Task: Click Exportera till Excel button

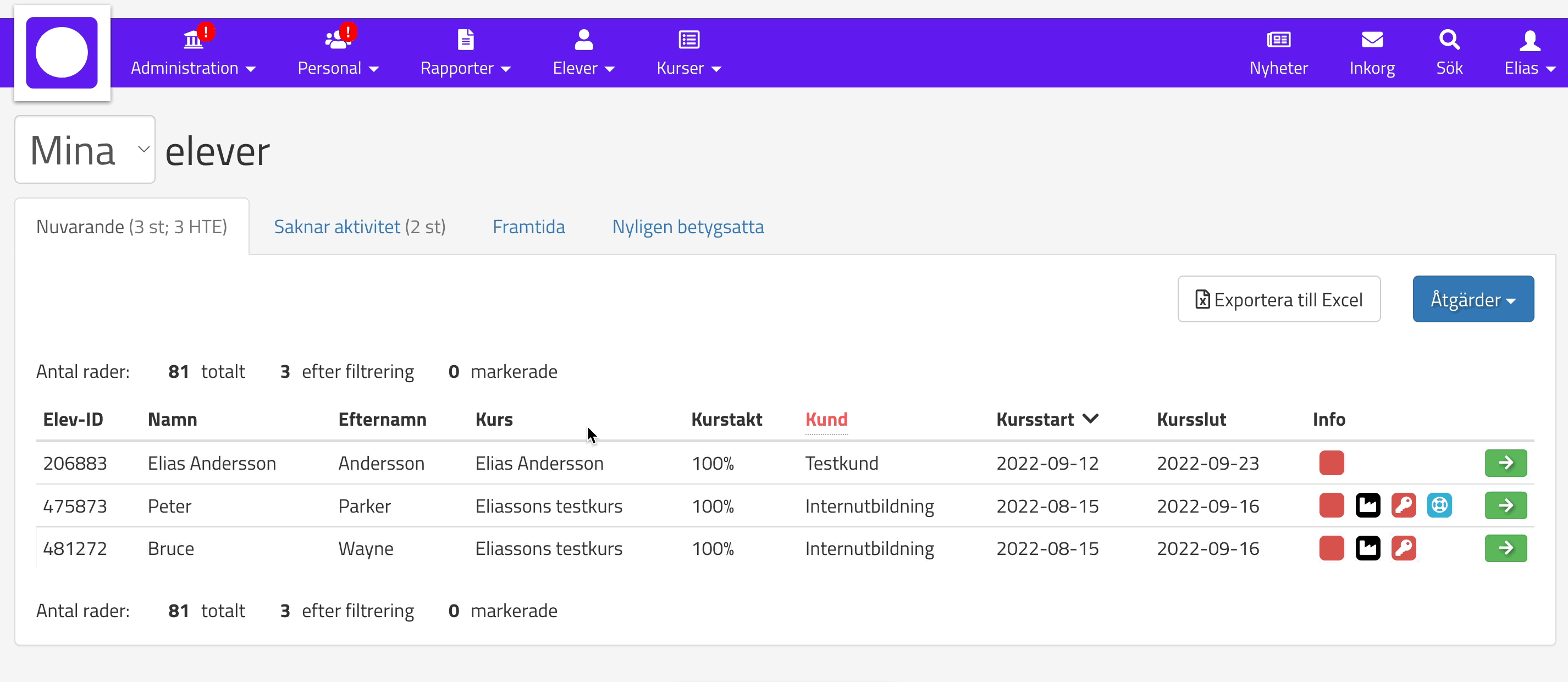Action: pos(1278,299)
